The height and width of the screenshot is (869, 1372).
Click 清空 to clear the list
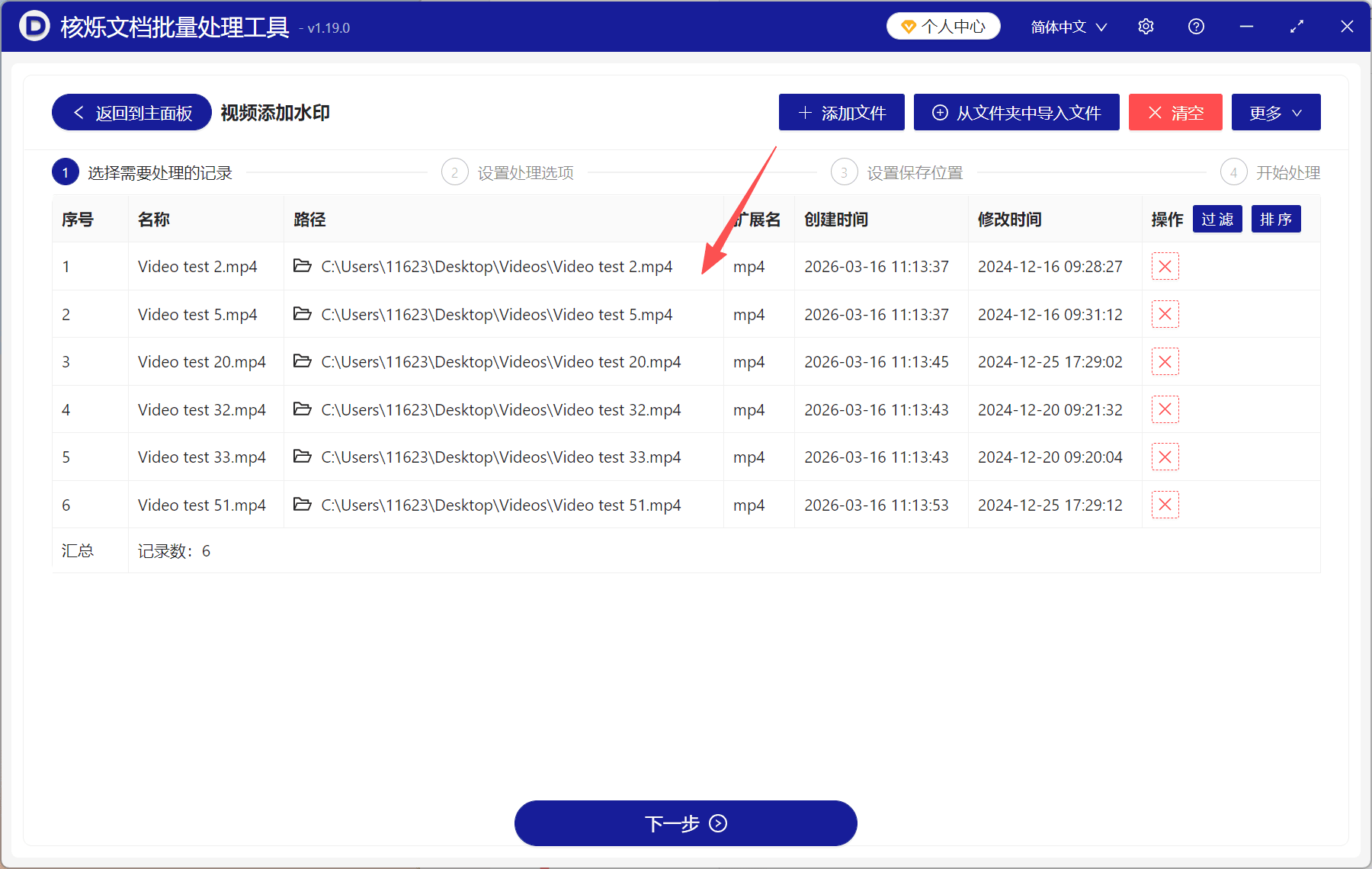(1175, 112)
